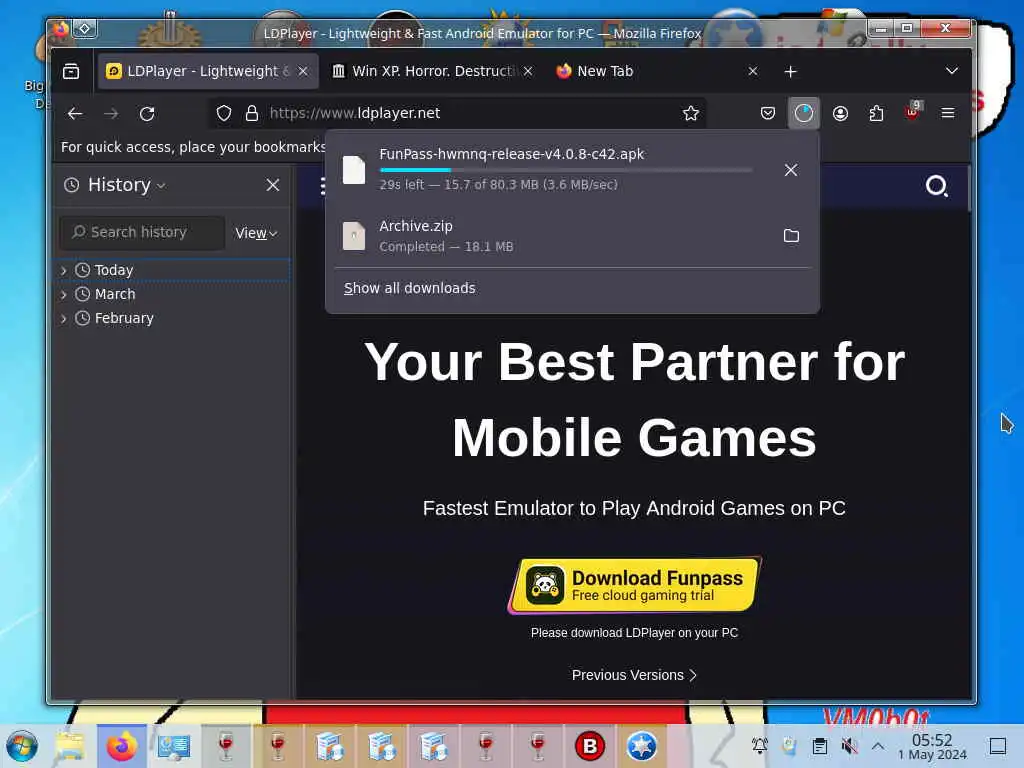Close the Win XP Horror tab
The height and width of the screenshot is (768, 1024).
pyautogui.click(x=528, y=71)
